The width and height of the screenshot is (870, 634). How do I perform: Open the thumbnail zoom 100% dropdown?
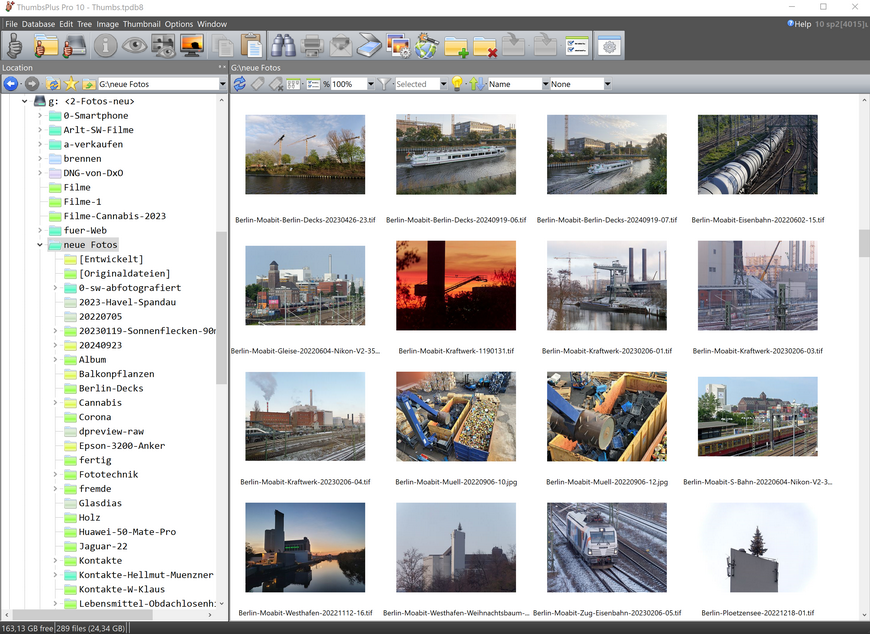370,84
